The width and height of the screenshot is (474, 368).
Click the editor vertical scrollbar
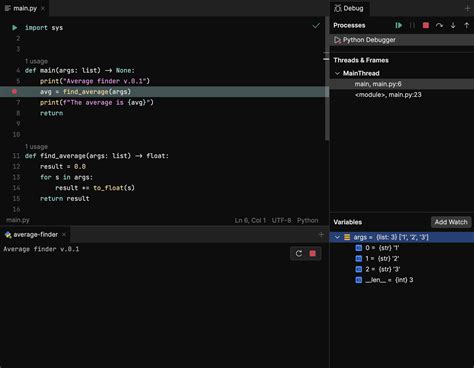coord(327,78)
